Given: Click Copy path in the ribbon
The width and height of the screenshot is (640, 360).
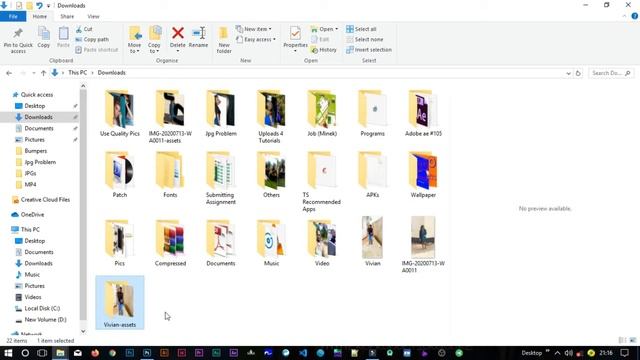Looking at the screenshot, I should (92, 40).
